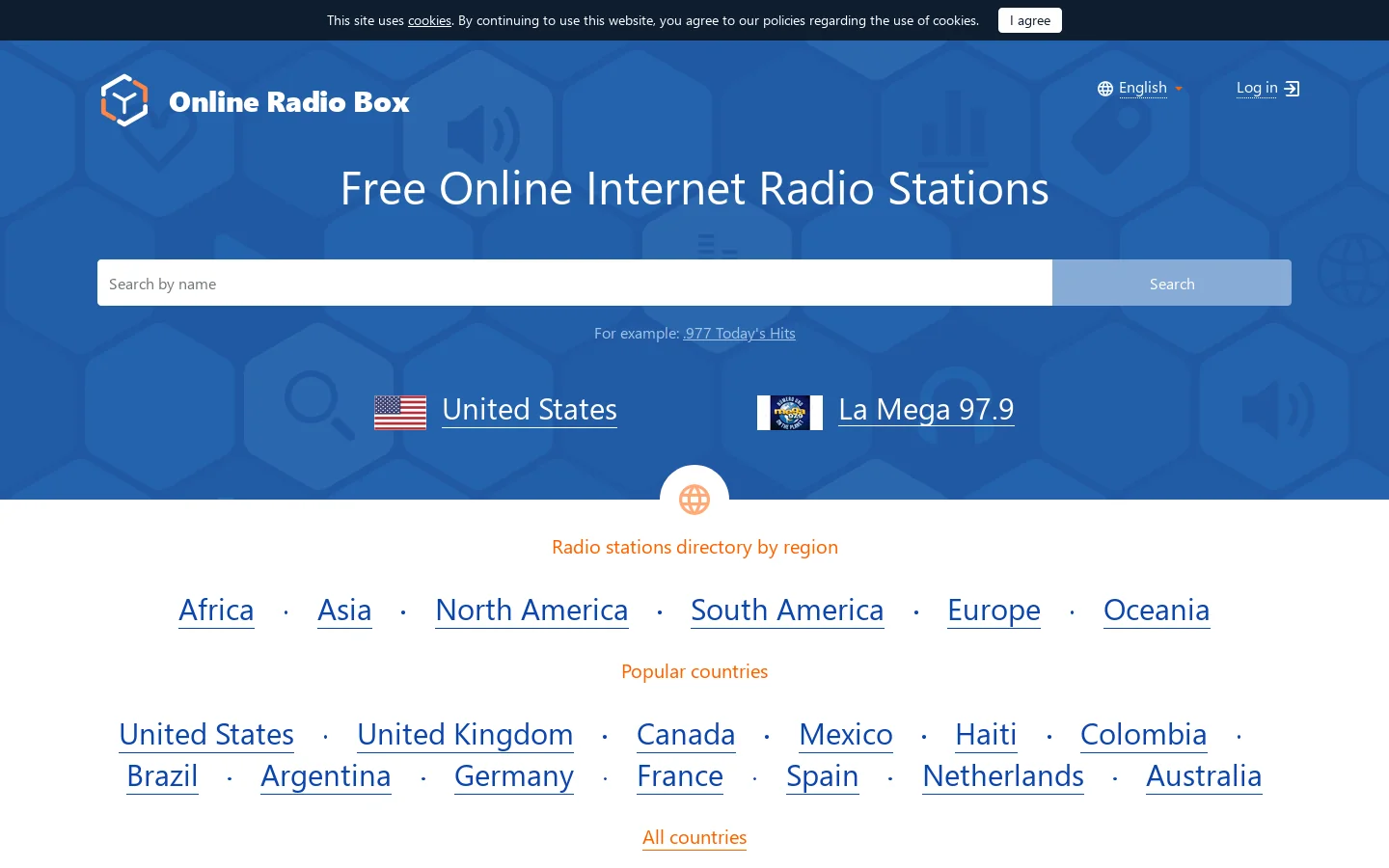Focus the Search by name field
This screenshot has width=1389, height=868.
[575, 283]
